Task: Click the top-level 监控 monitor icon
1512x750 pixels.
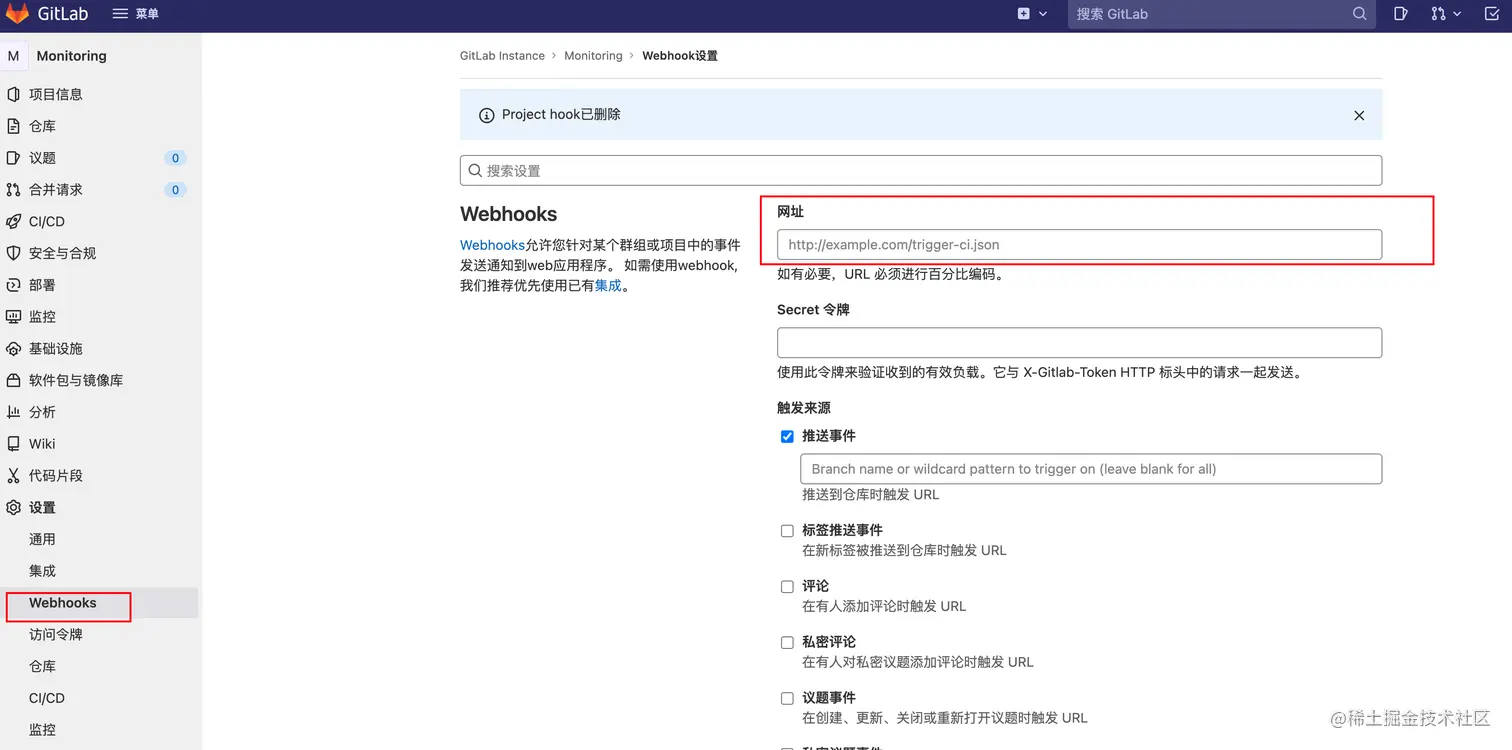Action: click(x=13, y=317)
